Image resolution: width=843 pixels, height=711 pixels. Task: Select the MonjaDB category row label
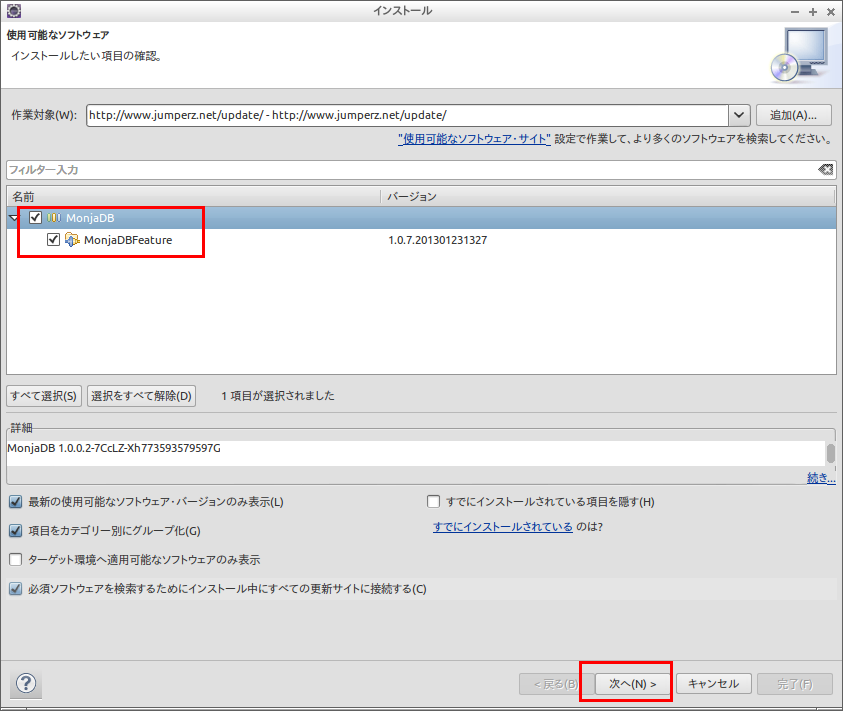pyautogui.click(x=90, y=218)
